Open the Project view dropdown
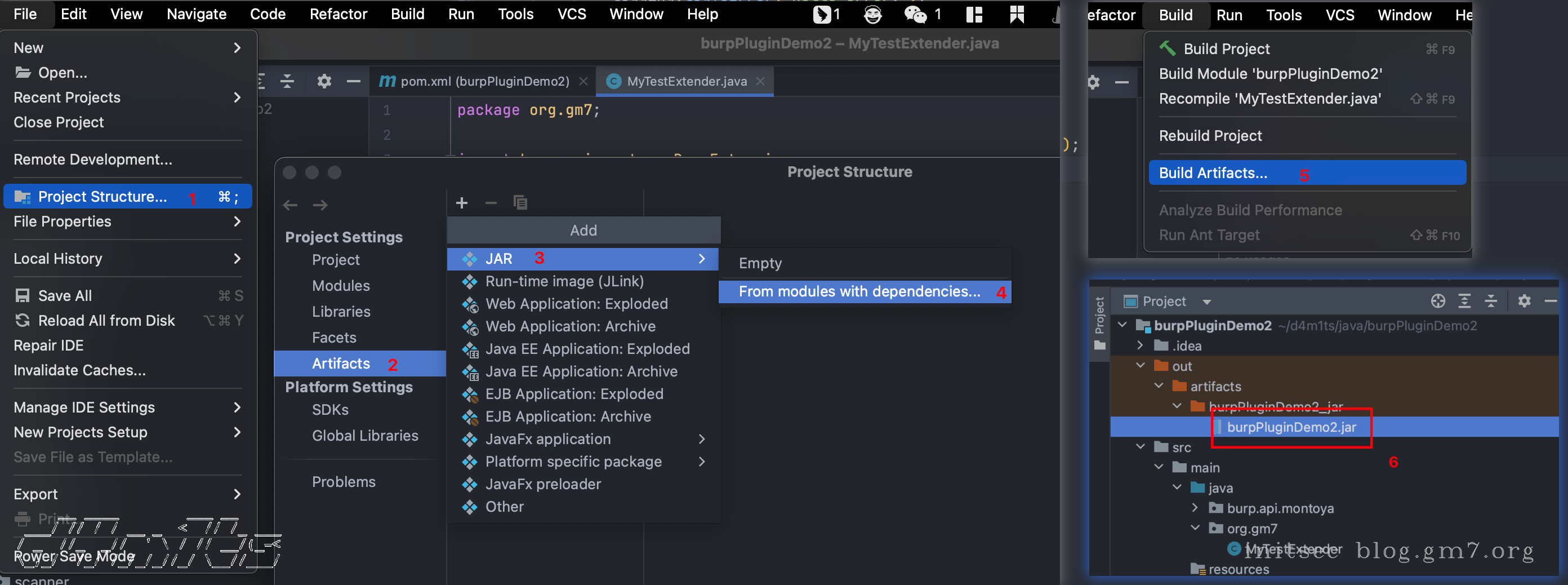 (1206, 302)
